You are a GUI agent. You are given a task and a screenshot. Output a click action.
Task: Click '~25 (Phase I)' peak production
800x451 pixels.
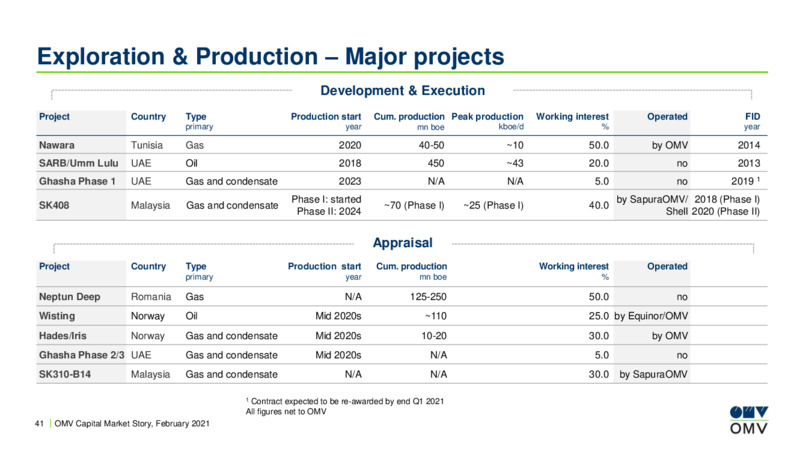point(493,205)
